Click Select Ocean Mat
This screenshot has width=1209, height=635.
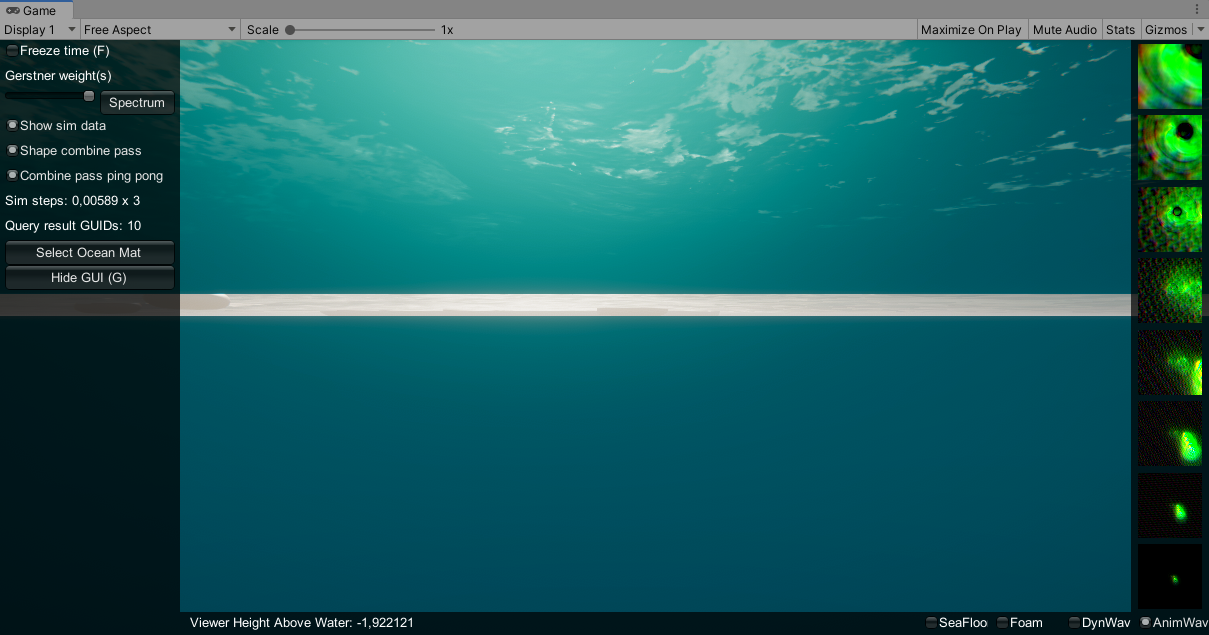tap(89, 252)
